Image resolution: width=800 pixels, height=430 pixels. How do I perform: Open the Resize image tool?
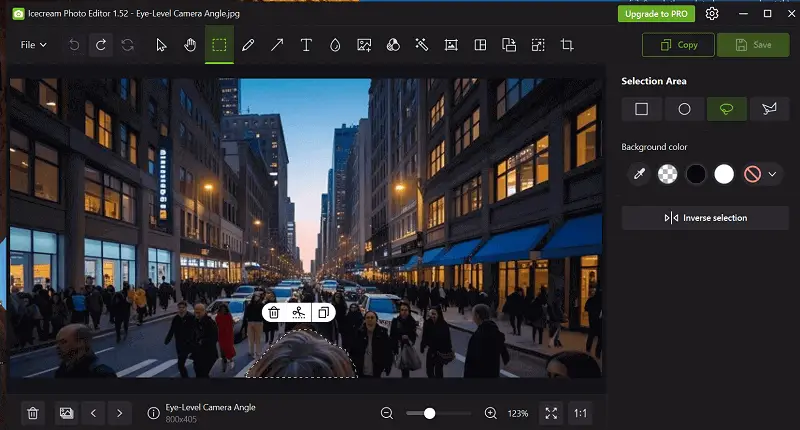538,45
